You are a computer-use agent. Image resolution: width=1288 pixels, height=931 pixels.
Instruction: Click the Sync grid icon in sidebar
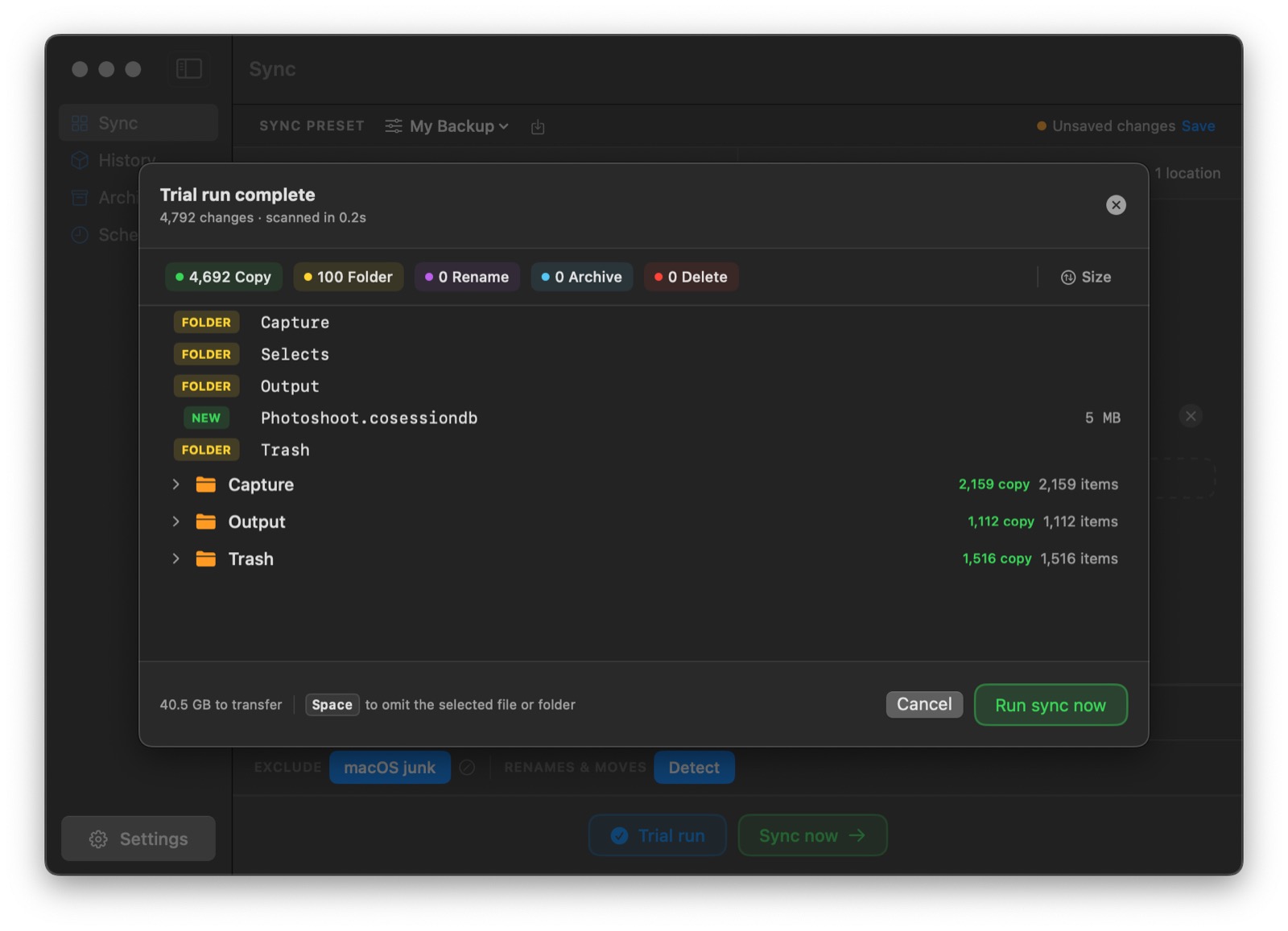coord(79,123)
